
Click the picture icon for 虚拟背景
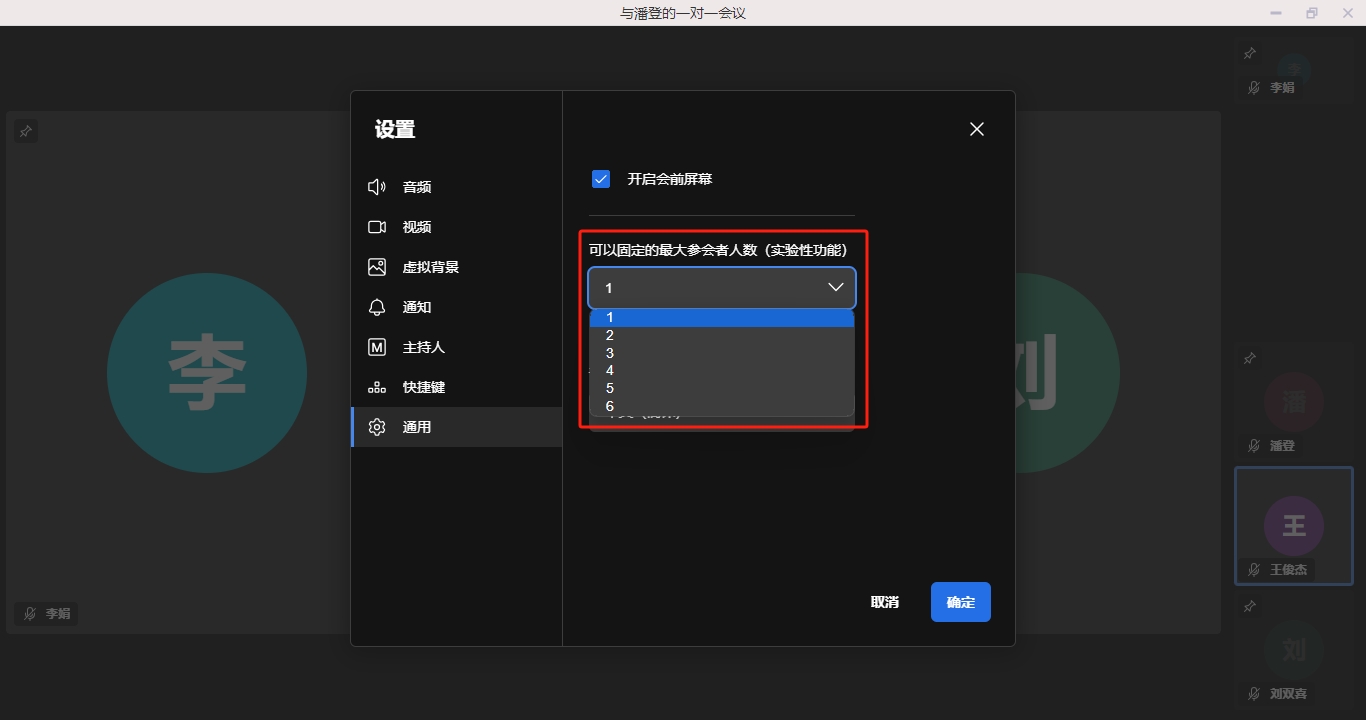tap(377, 267)
